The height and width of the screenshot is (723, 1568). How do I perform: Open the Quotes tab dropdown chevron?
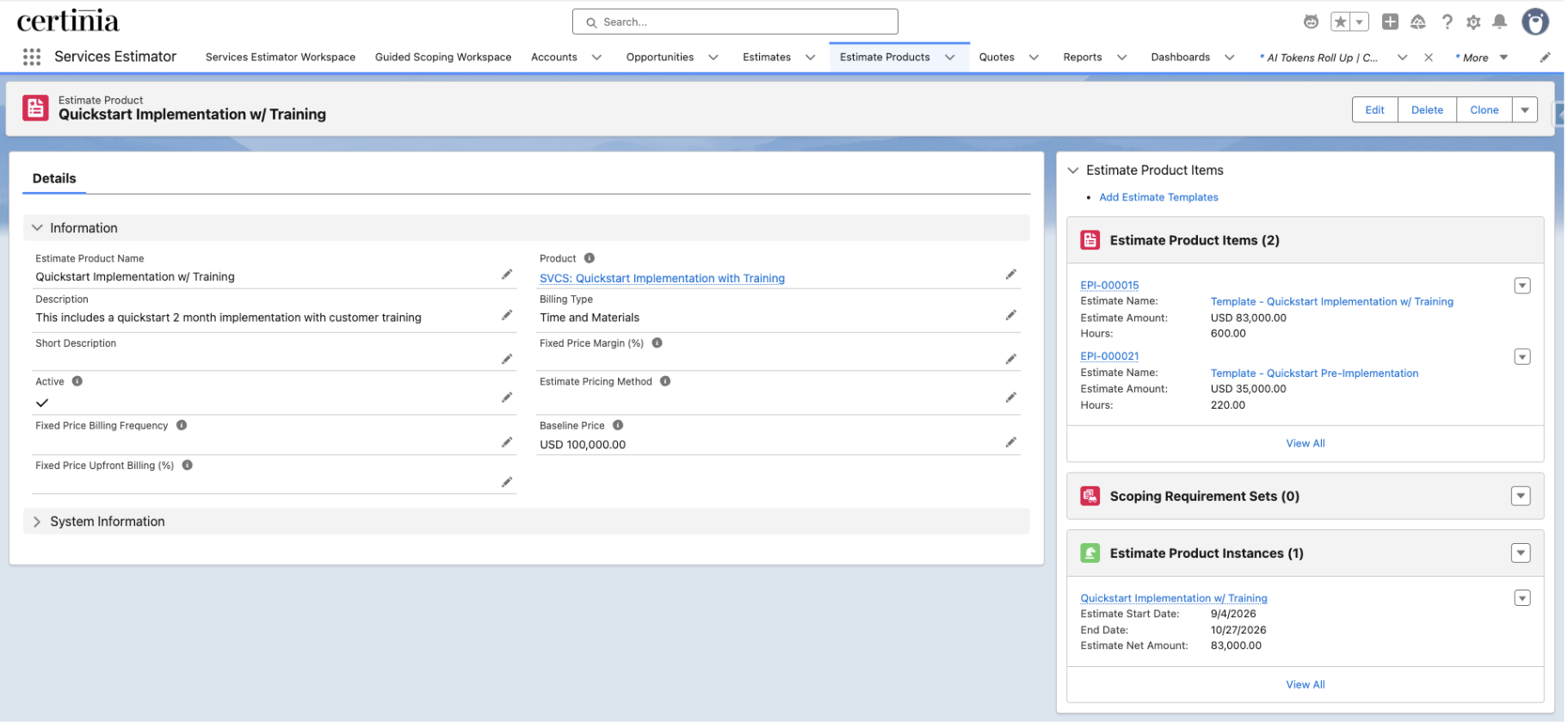click(x=1034, y=58)
